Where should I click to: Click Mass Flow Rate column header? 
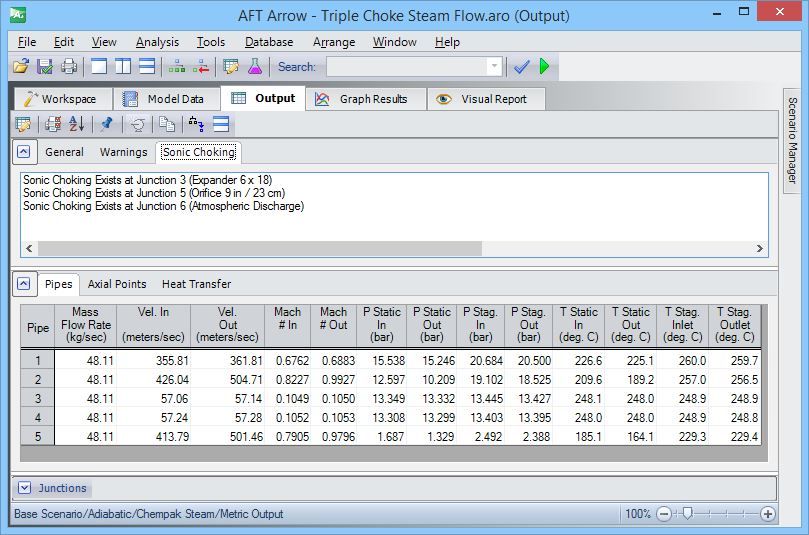click(x=86, y=325)
